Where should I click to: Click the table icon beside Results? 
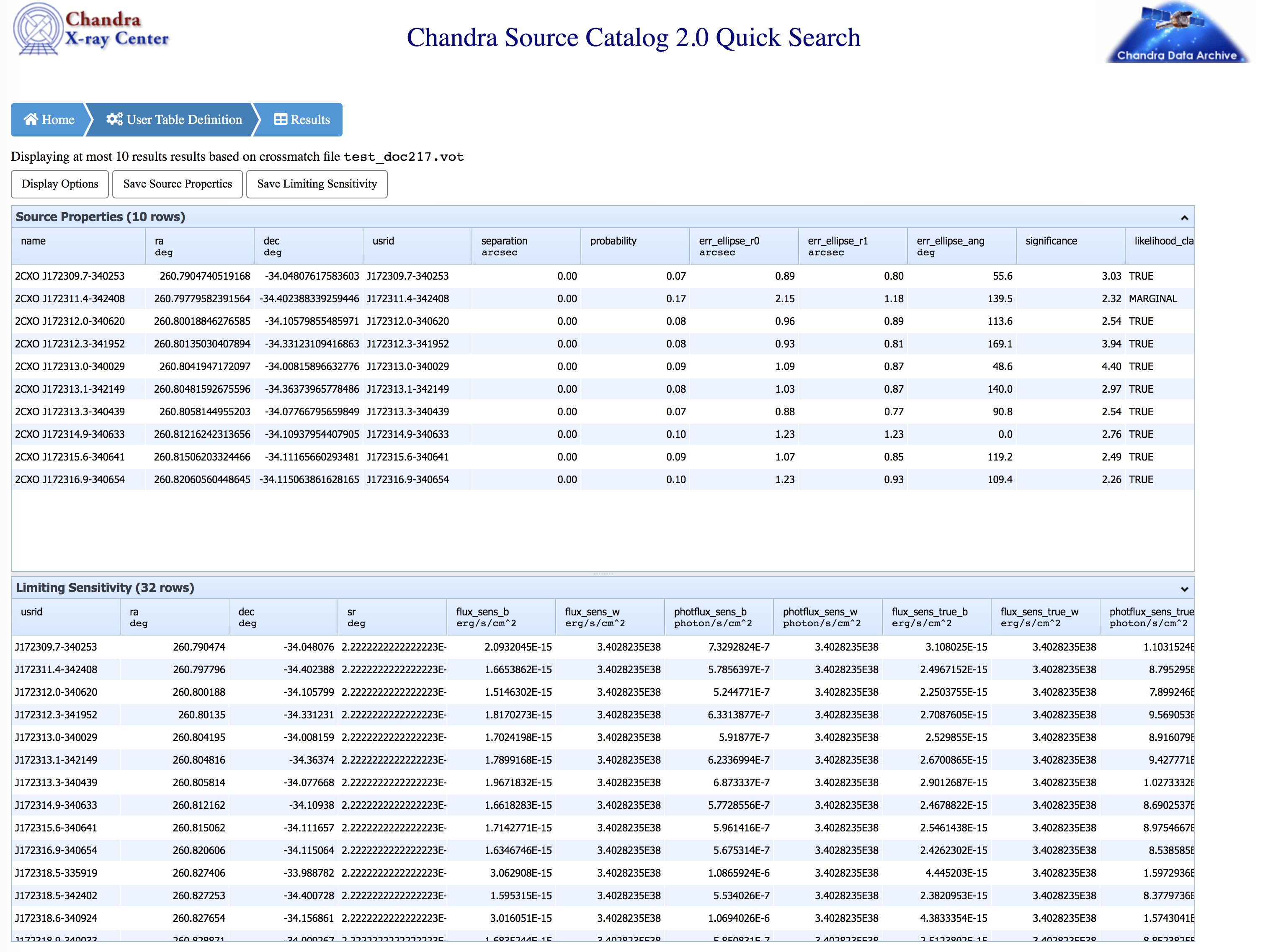280,119
